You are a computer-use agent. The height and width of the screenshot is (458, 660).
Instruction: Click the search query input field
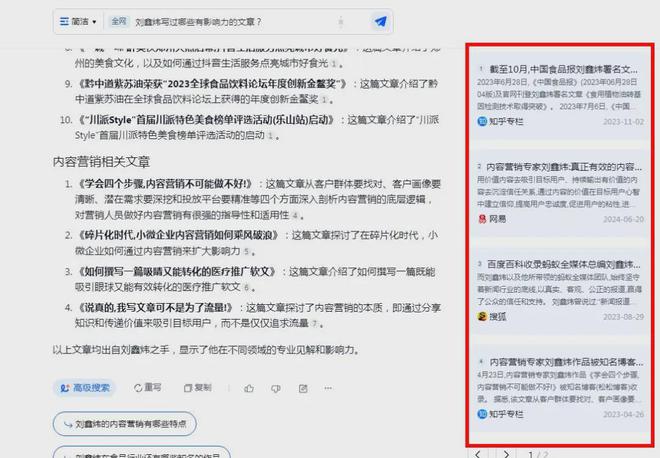pos(234,22)
